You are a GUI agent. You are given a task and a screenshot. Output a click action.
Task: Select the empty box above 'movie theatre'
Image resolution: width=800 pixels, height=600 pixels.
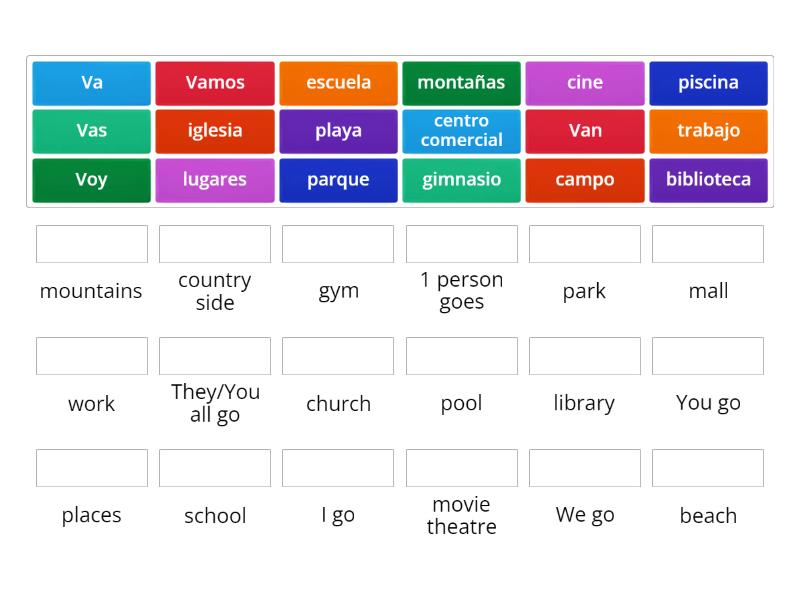pyautogui.click(x=462, y=468)
